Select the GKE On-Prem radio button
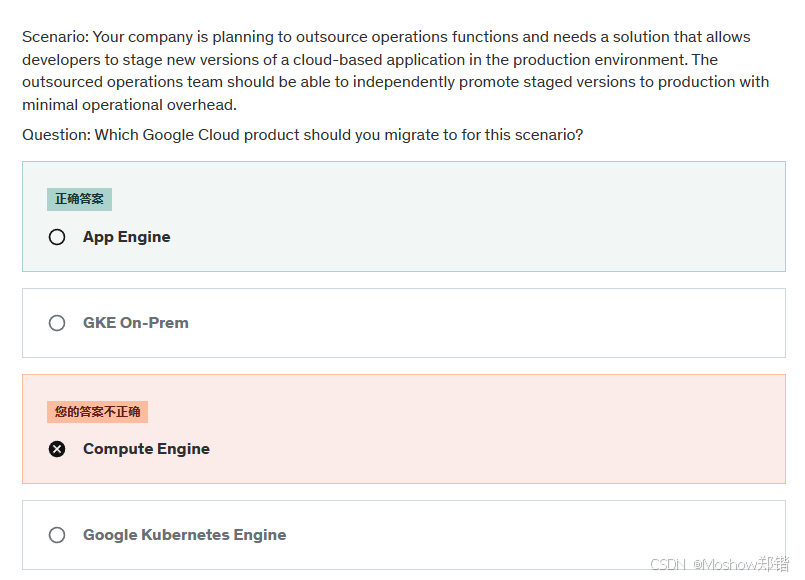Image resolution: width=805 pixels, height=580 pixels. tap(57, 323)
